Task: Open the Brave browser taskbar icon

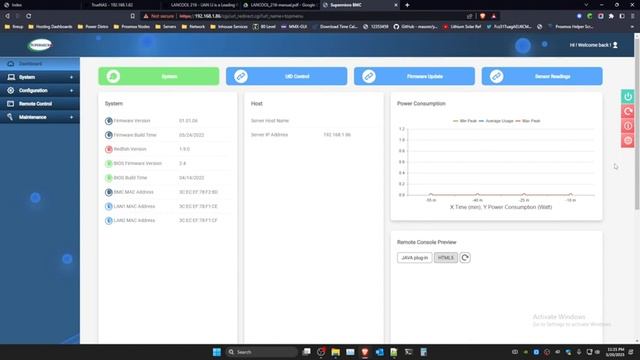Action: click(x=365, y=352)
